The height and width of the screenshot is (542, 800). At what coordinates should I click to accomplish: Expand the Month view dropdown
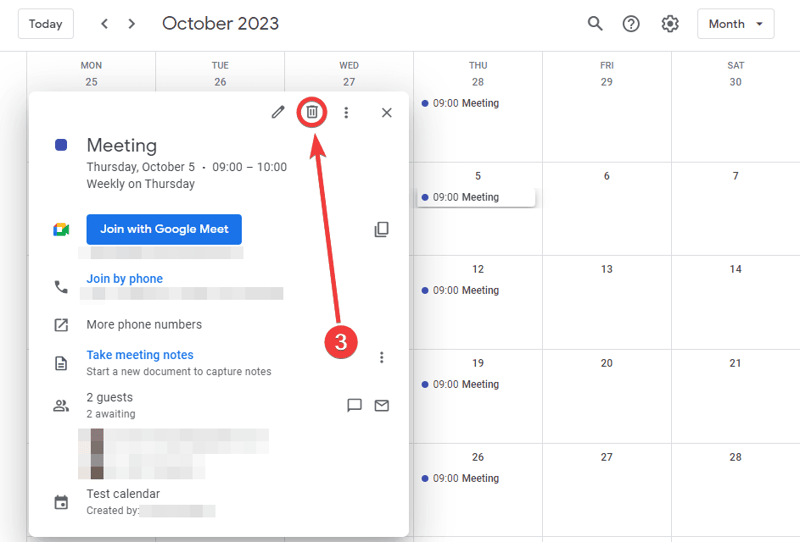[735, 24]
